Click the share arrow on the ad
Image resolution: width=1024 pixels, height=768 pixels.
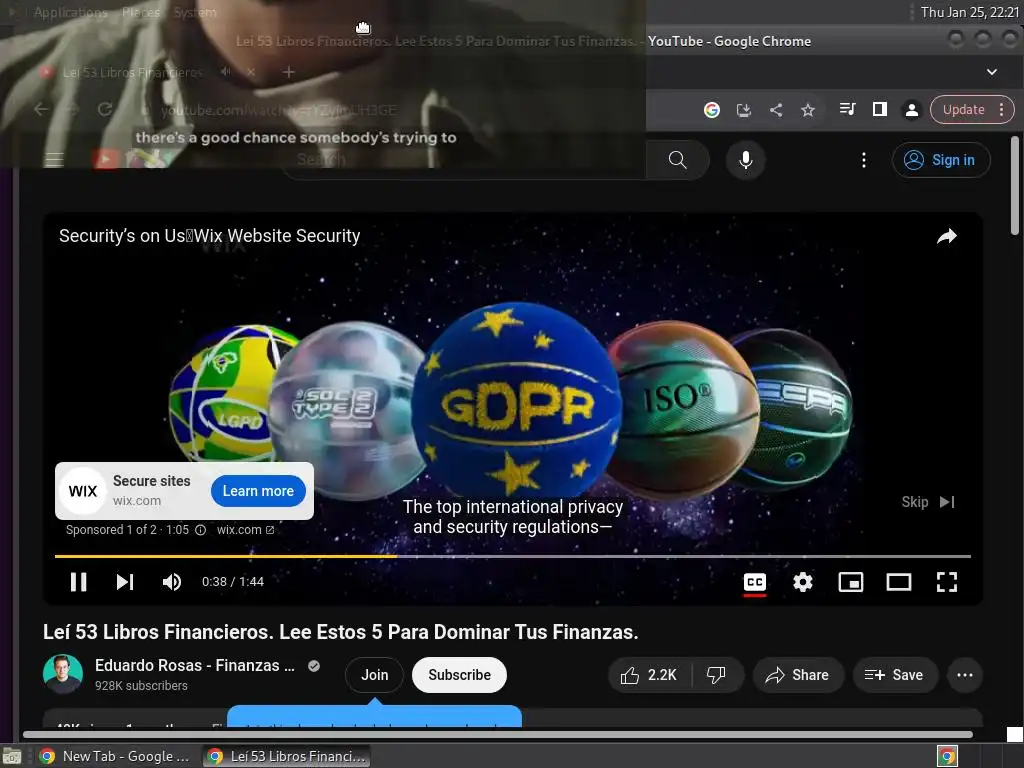(x=947, y=236)
